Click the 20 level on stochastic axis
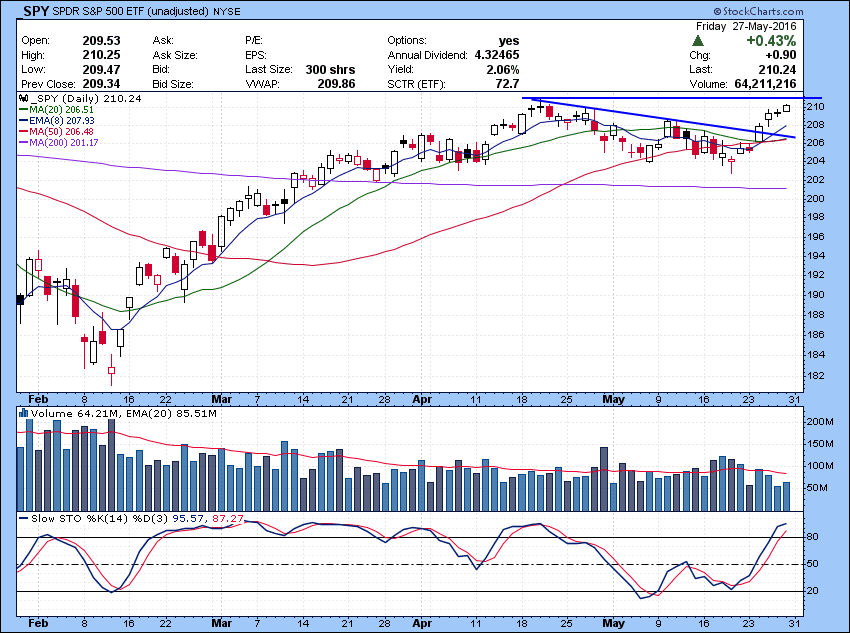 [x=813, y=591]
